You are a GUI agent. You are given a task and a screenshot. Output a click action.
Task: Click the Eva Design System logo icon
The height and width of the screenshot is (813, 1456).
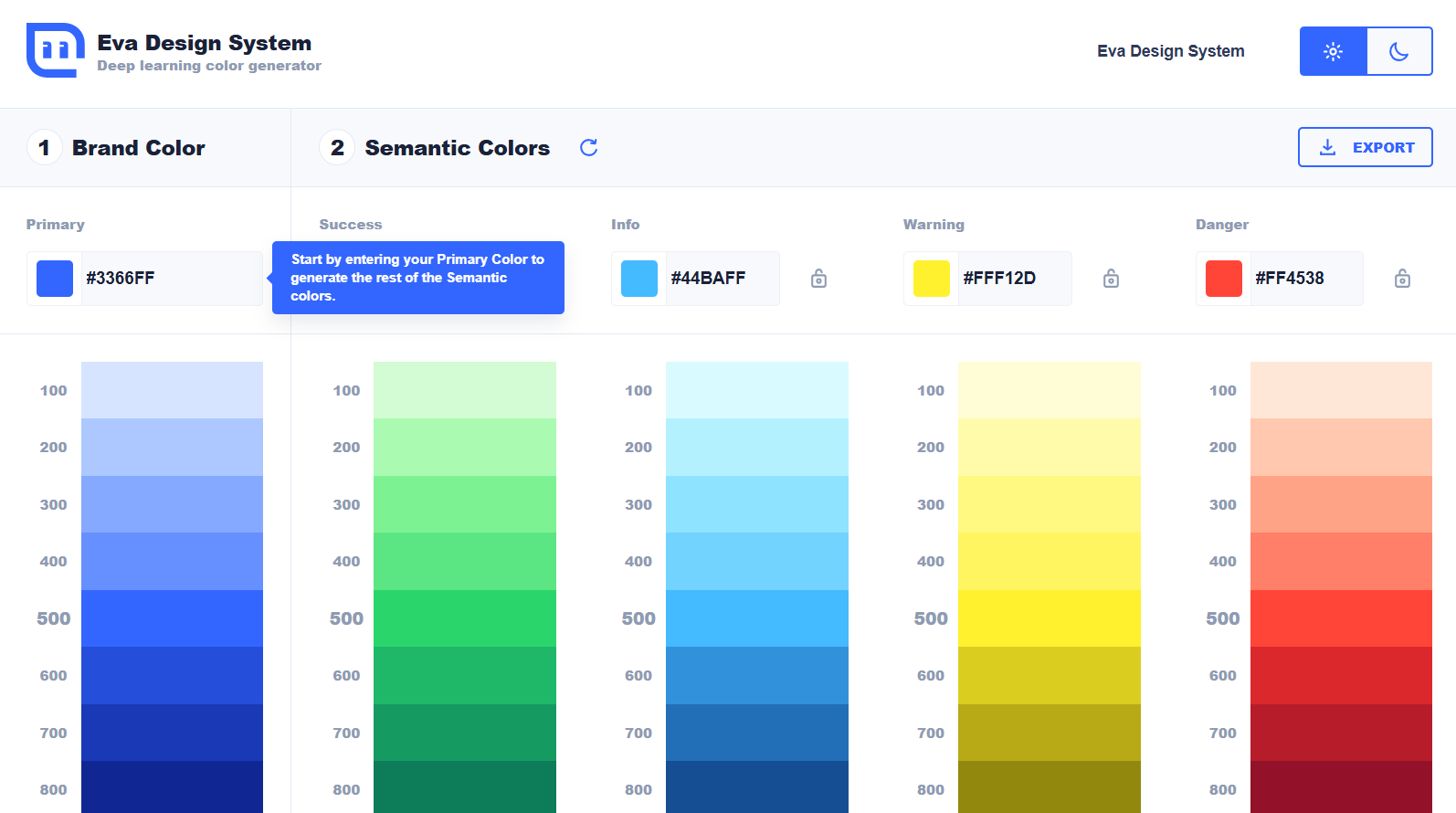(x=55, y=50)
